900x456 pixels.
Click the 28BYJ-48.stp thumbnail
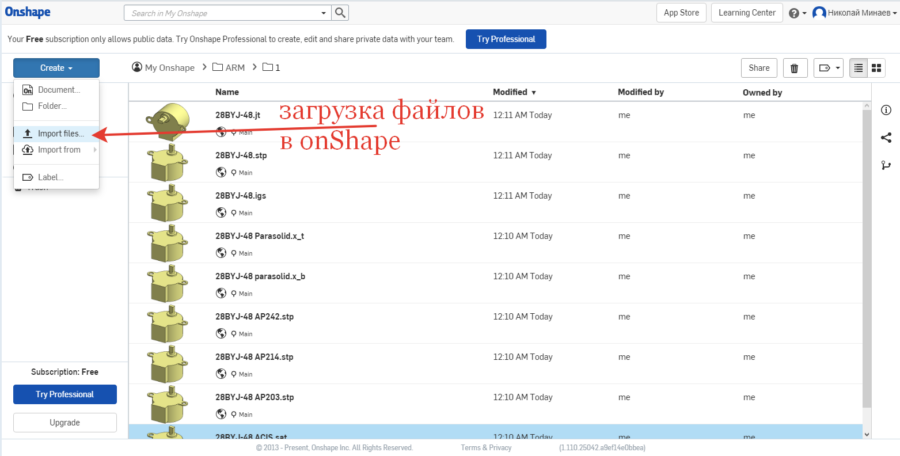click(167, 163)
